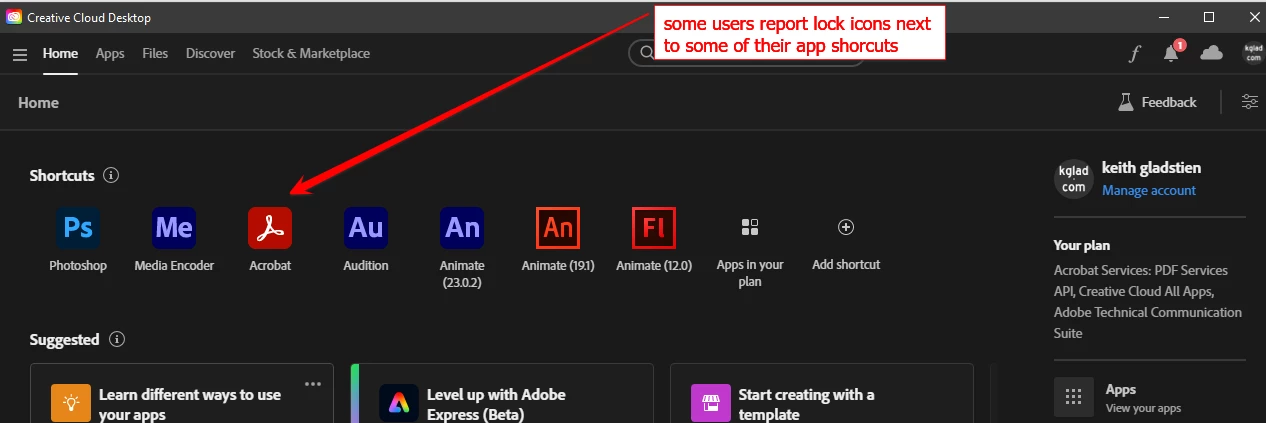Click the lightbulb Learn card icon
The width and height of the screenshot is (1266, 423).
71,403
